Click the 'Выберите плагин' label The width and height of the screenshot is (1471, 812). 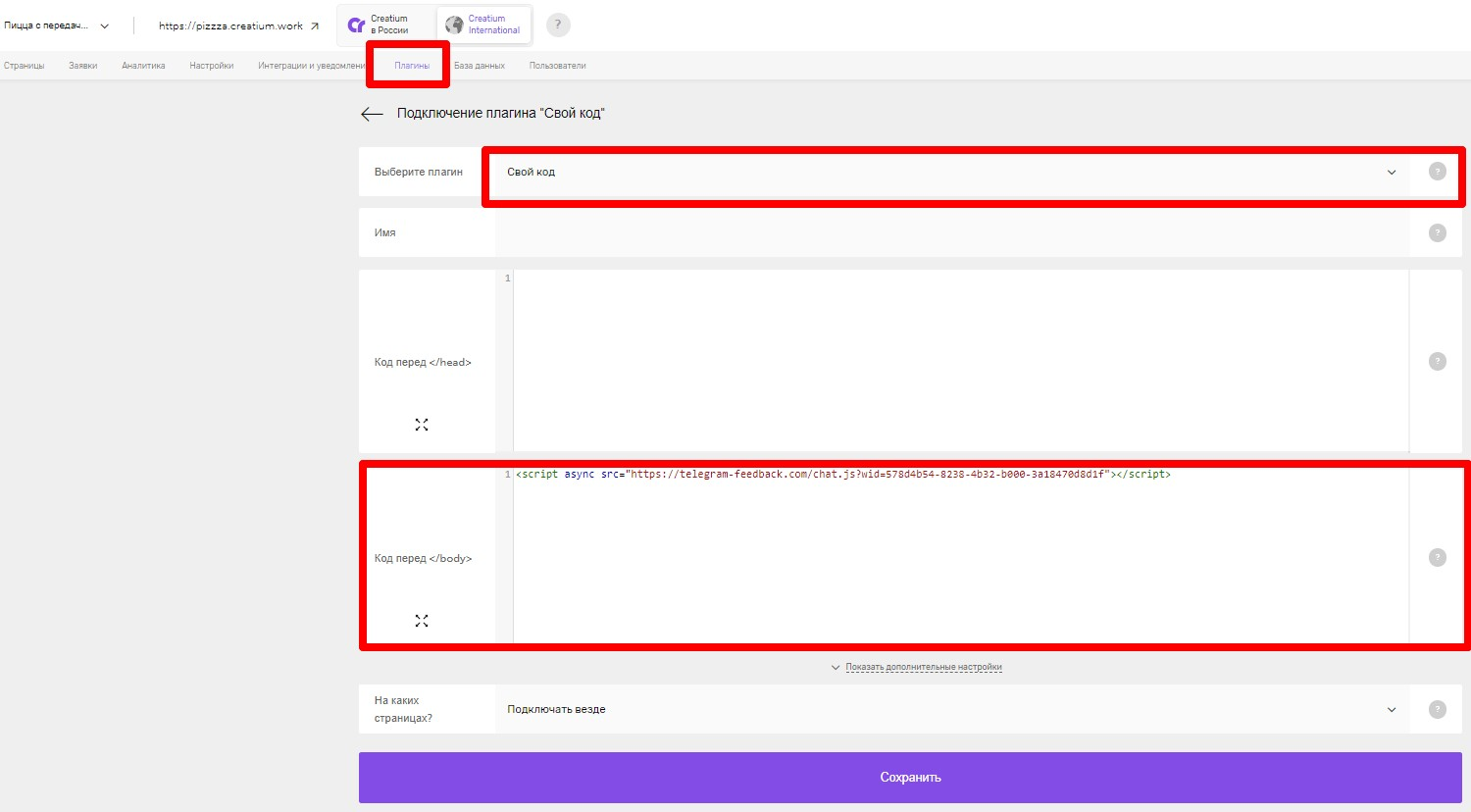click(x=419, y=172)
